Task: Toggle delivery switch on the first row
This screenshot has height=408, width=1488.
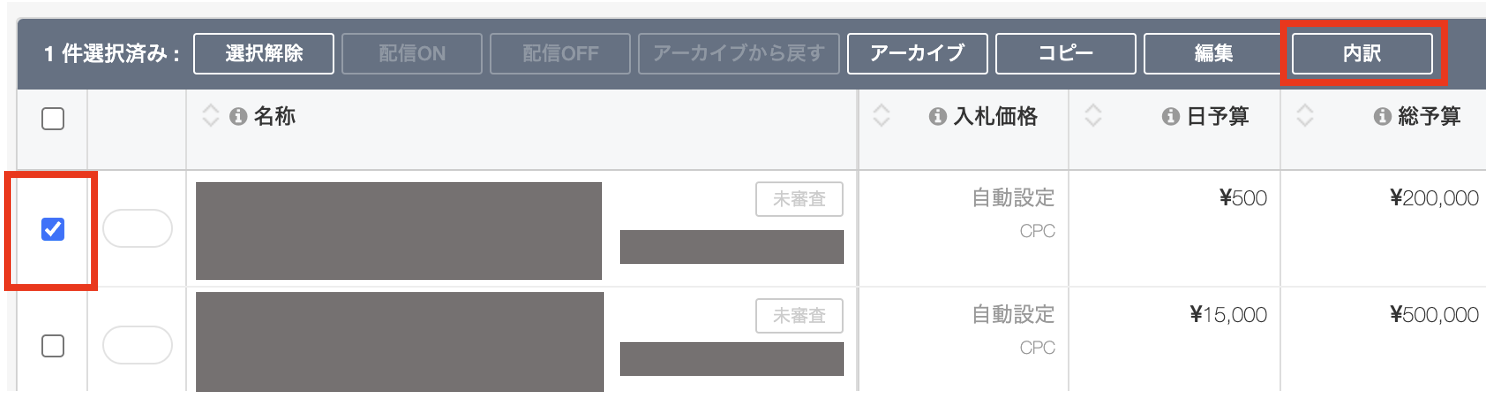Action: [137, 229]
